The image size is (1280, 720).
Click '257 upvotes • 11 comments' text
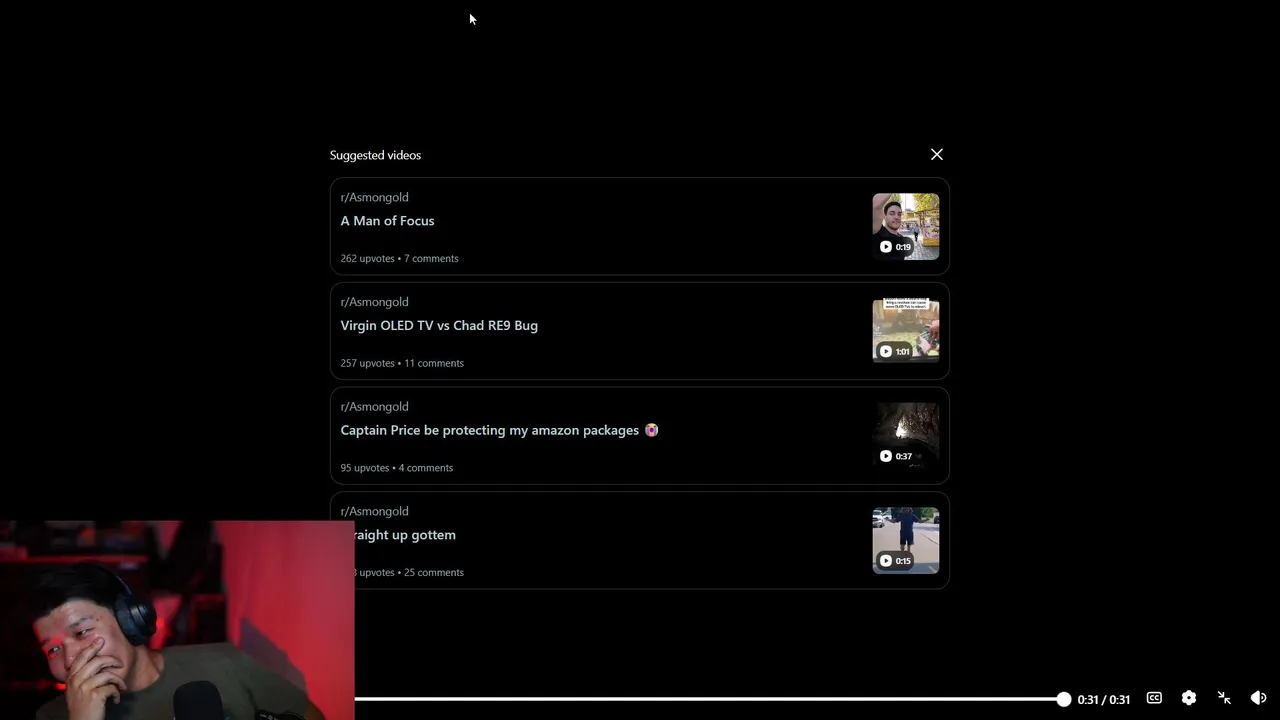[402, 363]
